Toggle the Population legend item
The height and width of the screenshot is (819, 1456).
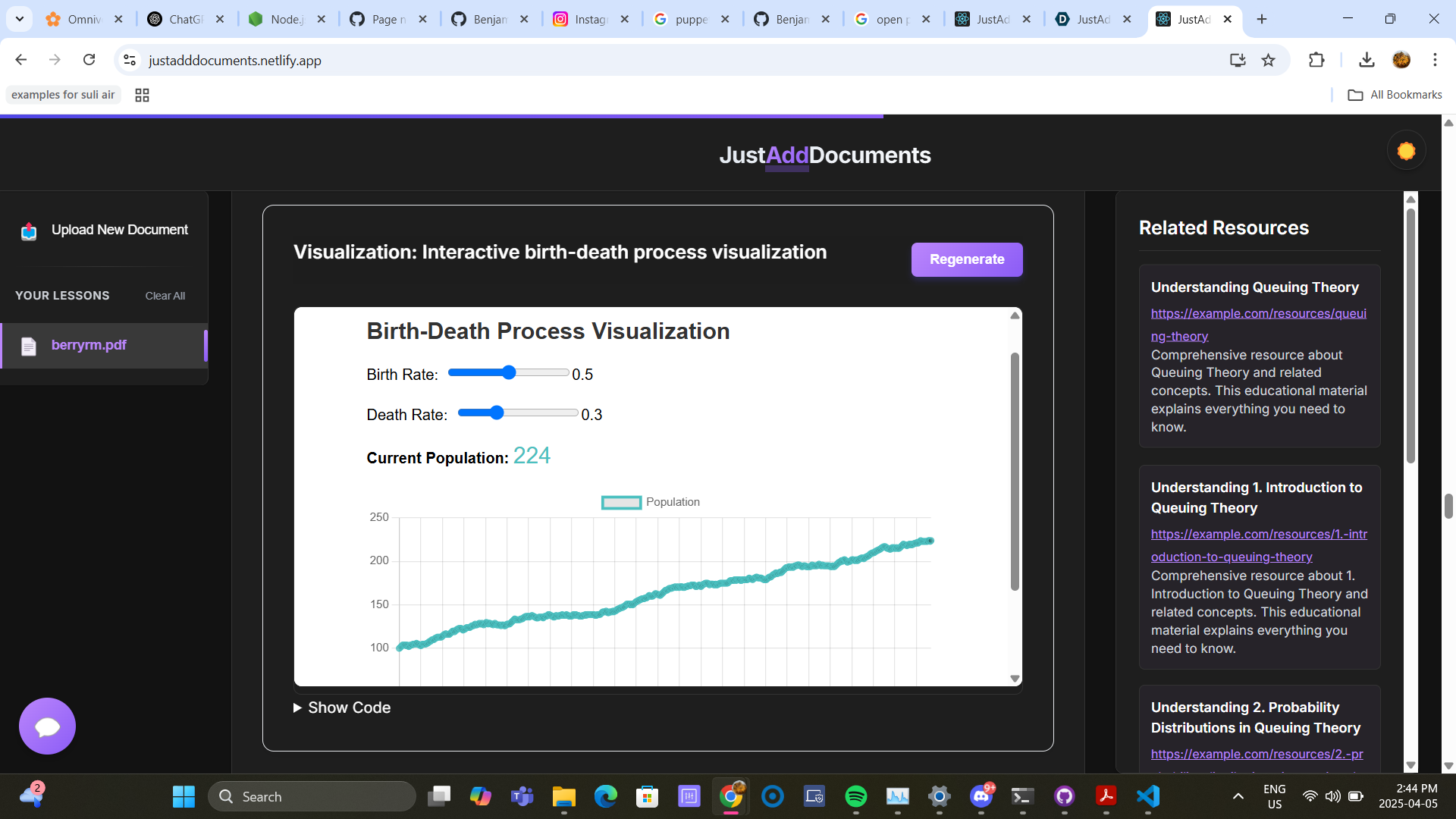pyautogui.click(x=650, y=502)
